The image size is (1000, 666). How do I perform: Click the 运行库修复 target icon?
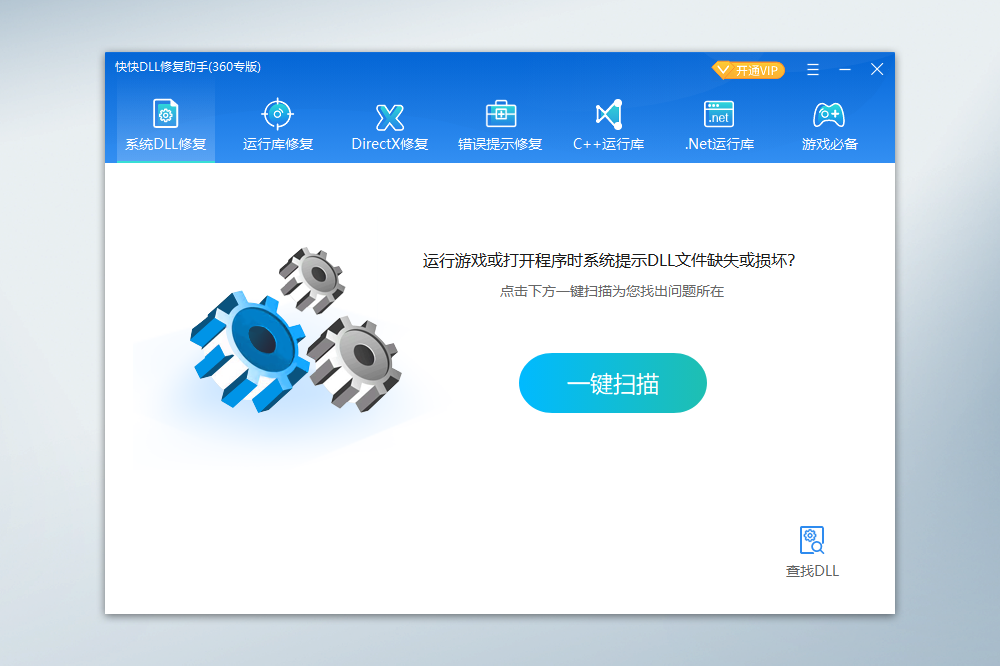click(x=277, y=114)
